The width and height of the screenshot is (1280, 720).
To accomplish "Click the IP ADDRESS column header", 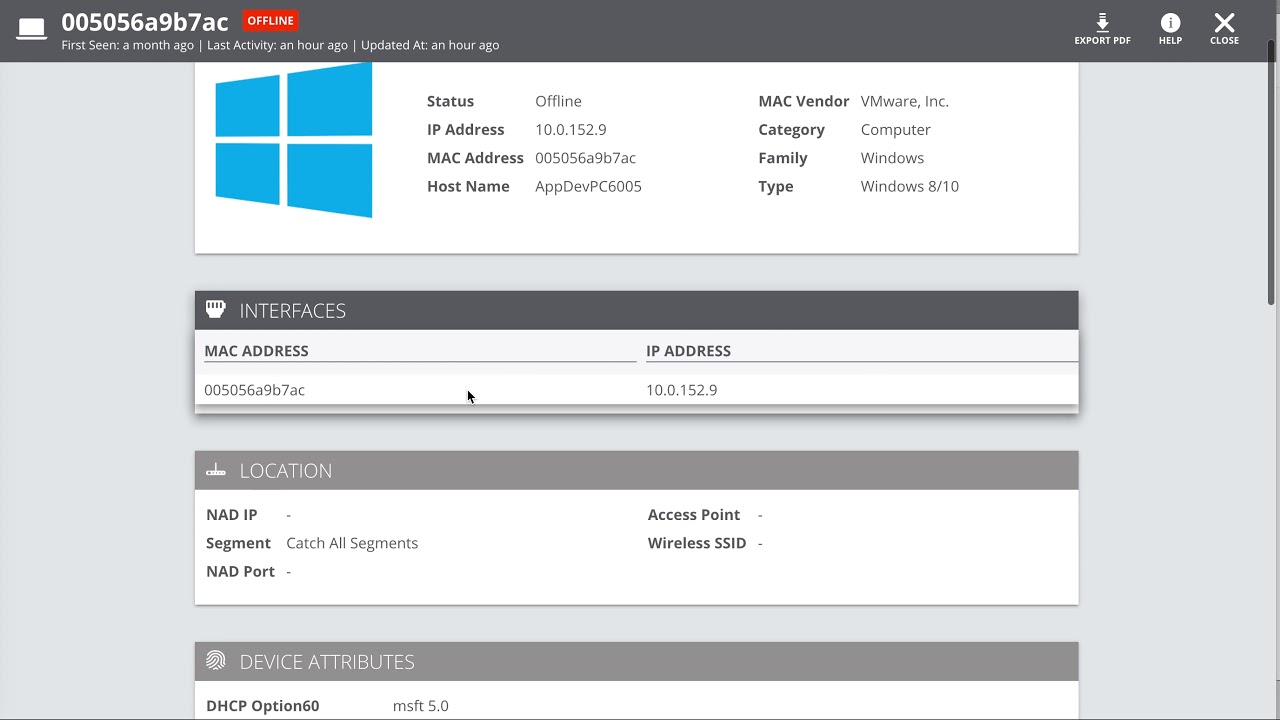I will (x=688, y=351).
